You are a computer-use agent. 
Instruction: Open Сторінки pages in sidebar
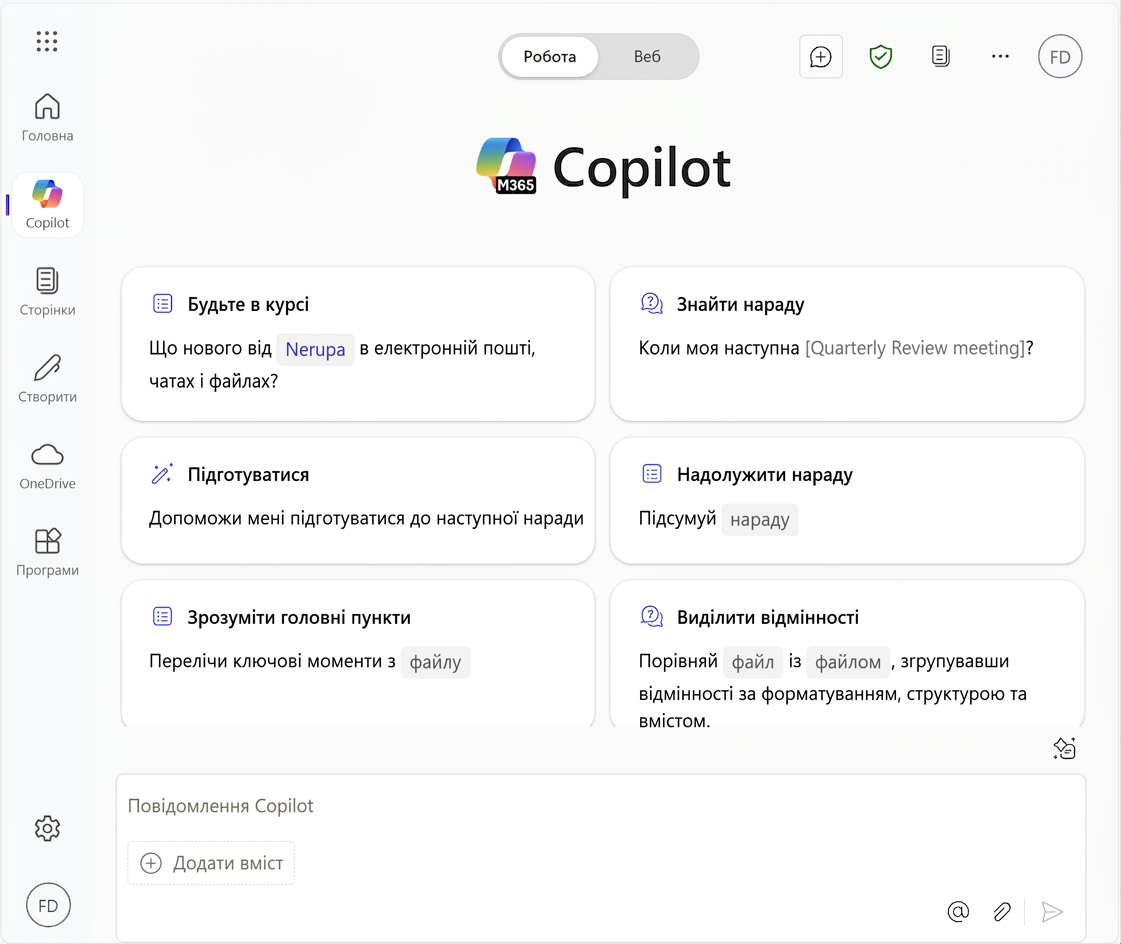click(47, 292)
